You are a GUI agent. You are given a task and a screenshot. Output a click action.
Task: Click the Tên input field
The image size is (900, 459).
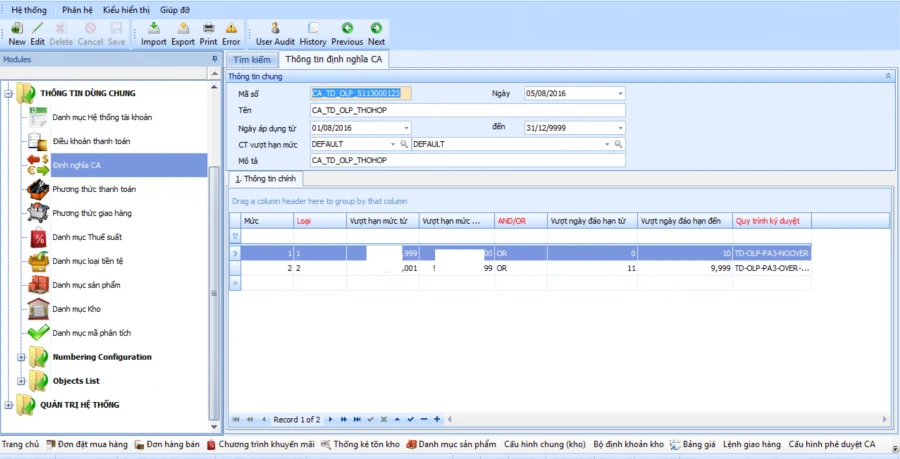tap(468, 110)
